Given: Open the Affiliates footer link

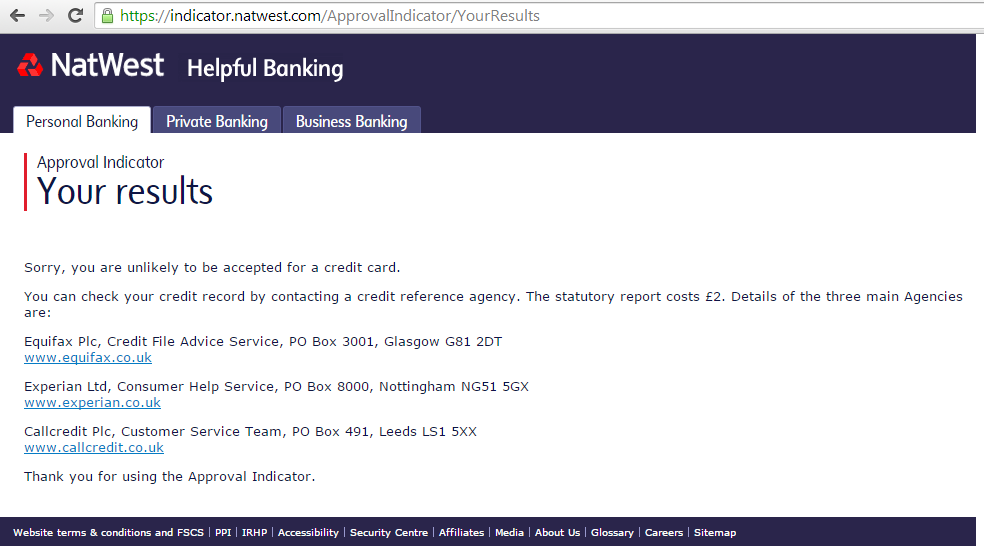Looking at the screenshot, I should pyautogui.click(x=461, y=532).
